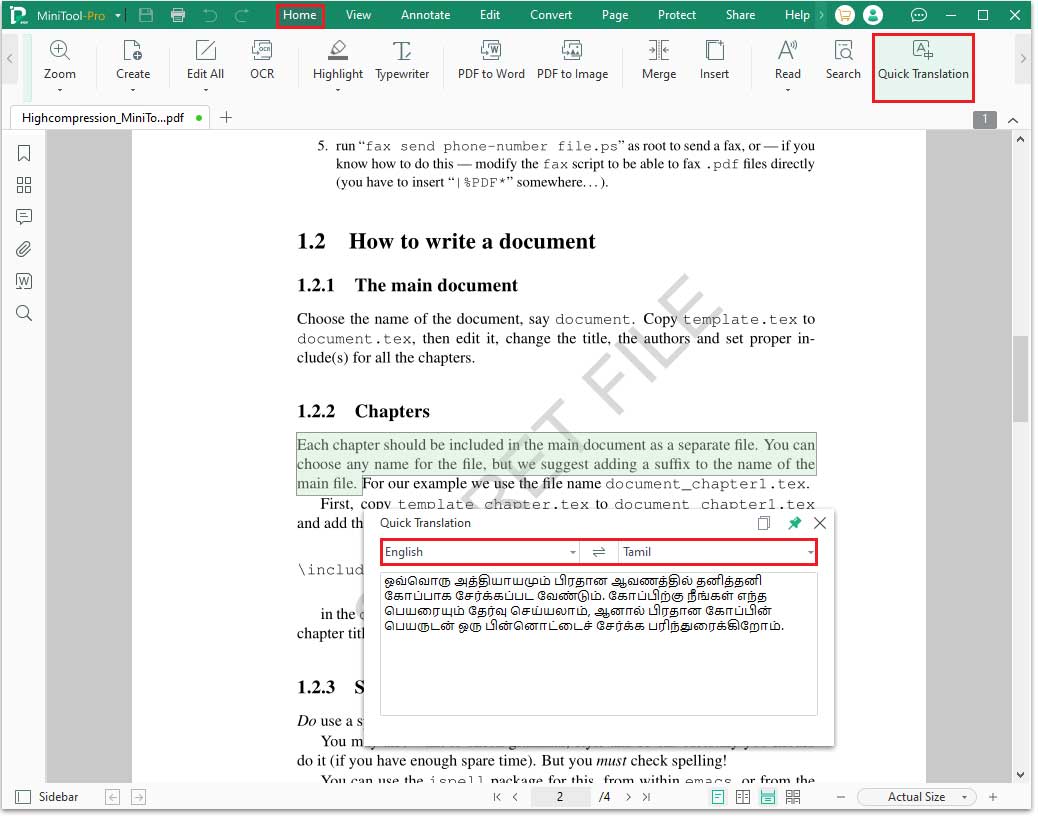The height and width of the screenshot is (816, 1038).
Task: Select the Create tool
Action: click(x=132, y=62)
